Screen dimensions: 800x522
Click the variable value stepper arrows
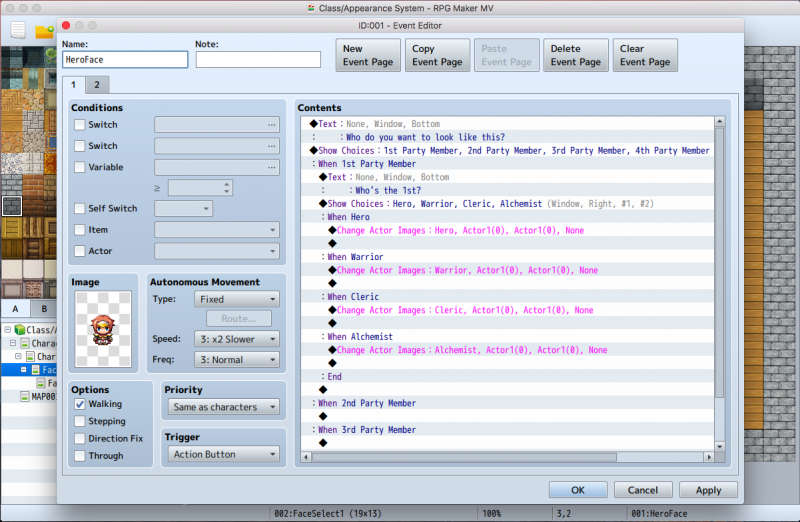coord(227,188)
